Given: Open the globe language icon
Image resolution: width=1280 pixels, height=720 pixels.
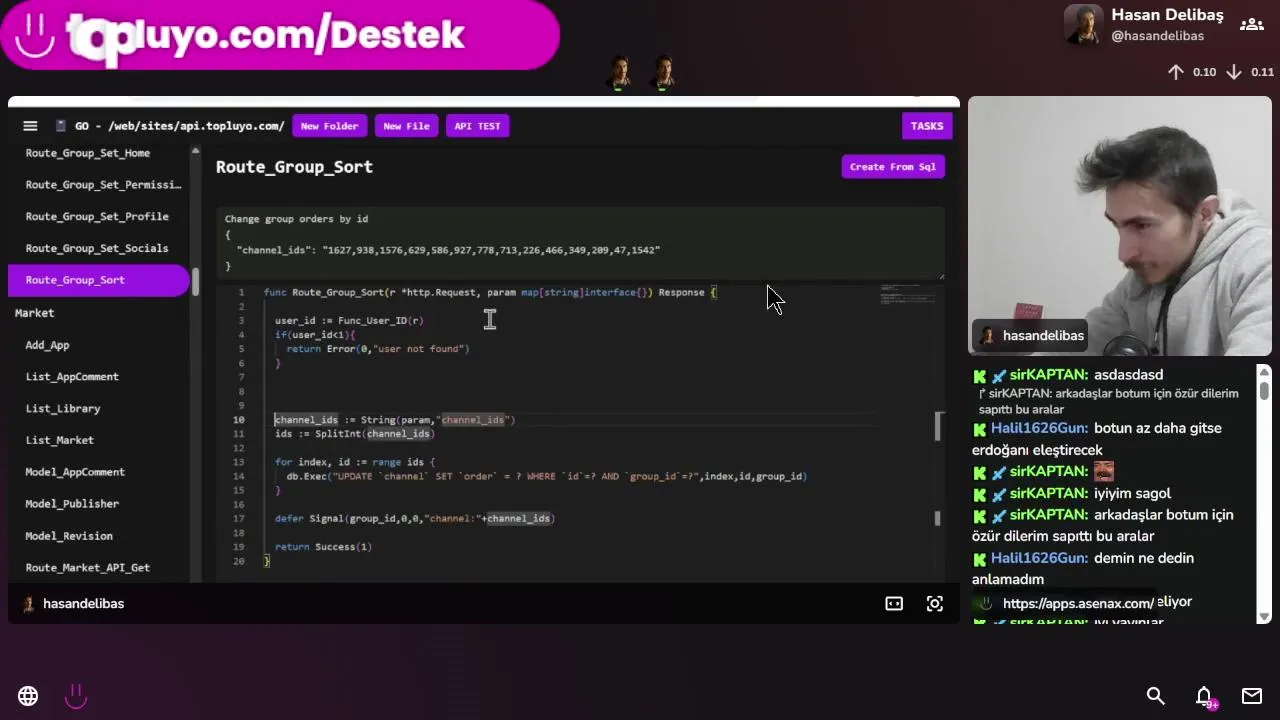Looking at the screenshot, I should click(x=28, y=696).
